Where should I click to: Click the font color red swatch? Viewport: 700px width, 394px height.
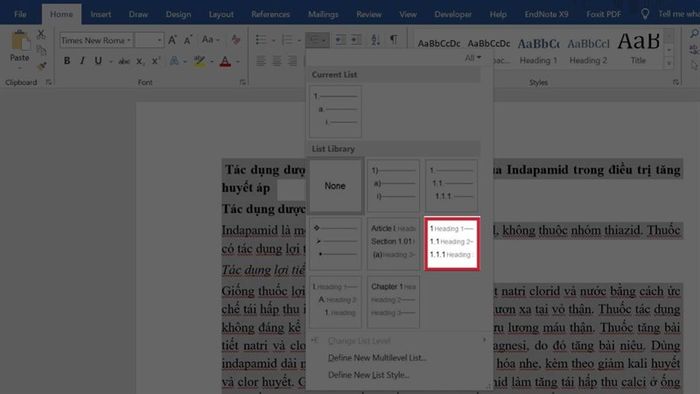click(x=225, y=61)
